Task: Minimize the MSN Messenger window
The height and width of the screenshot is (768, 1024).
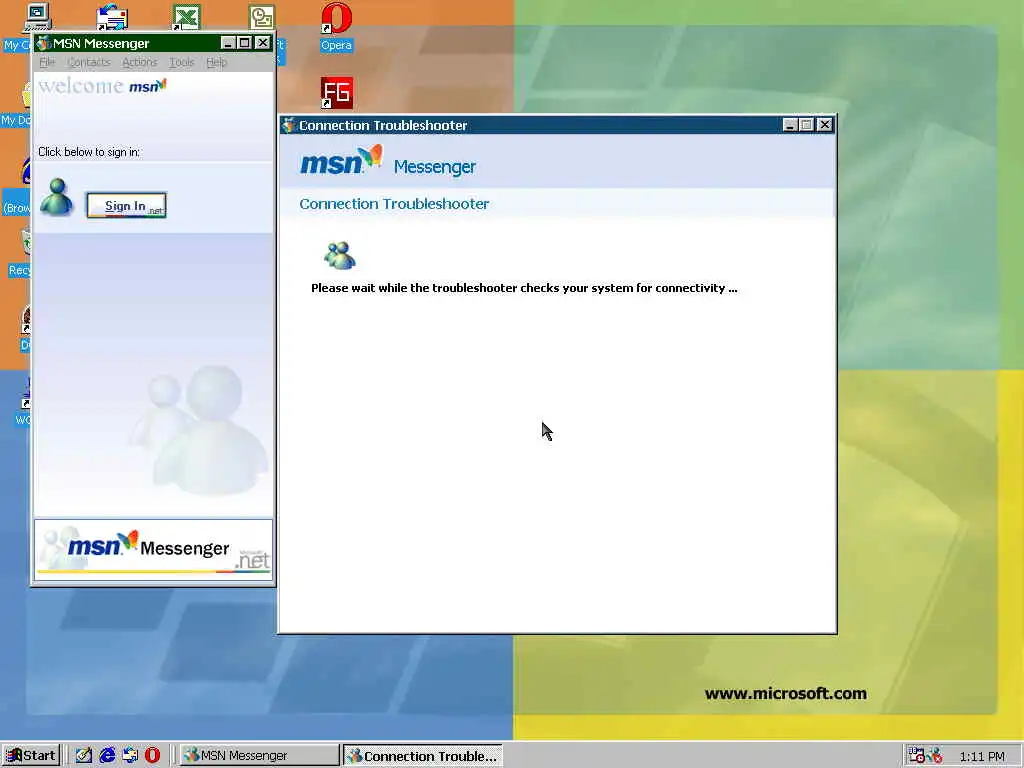Action: [227, 43]
